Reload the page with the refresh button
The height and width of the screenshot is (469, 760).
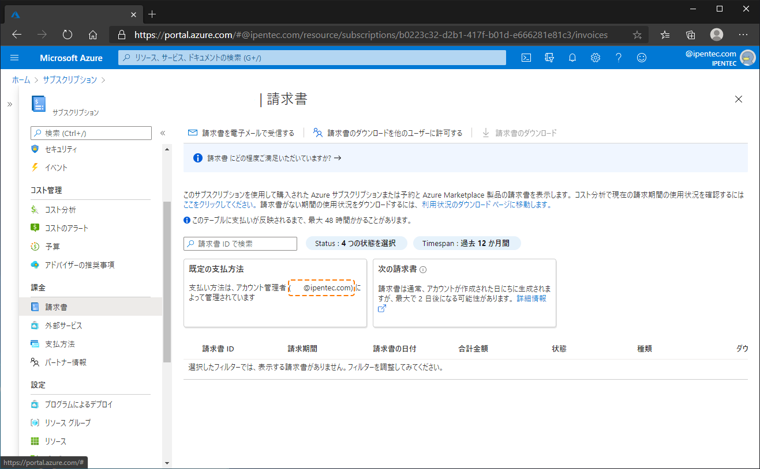coord(67,34)
